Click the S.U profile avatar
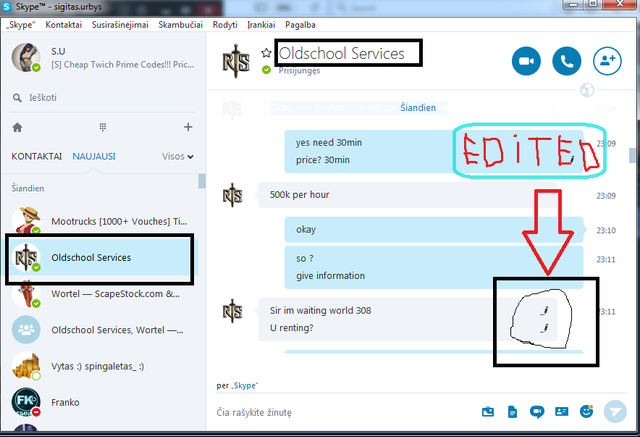The width and height of the screenshot is (640, 437). coord(26,58)
